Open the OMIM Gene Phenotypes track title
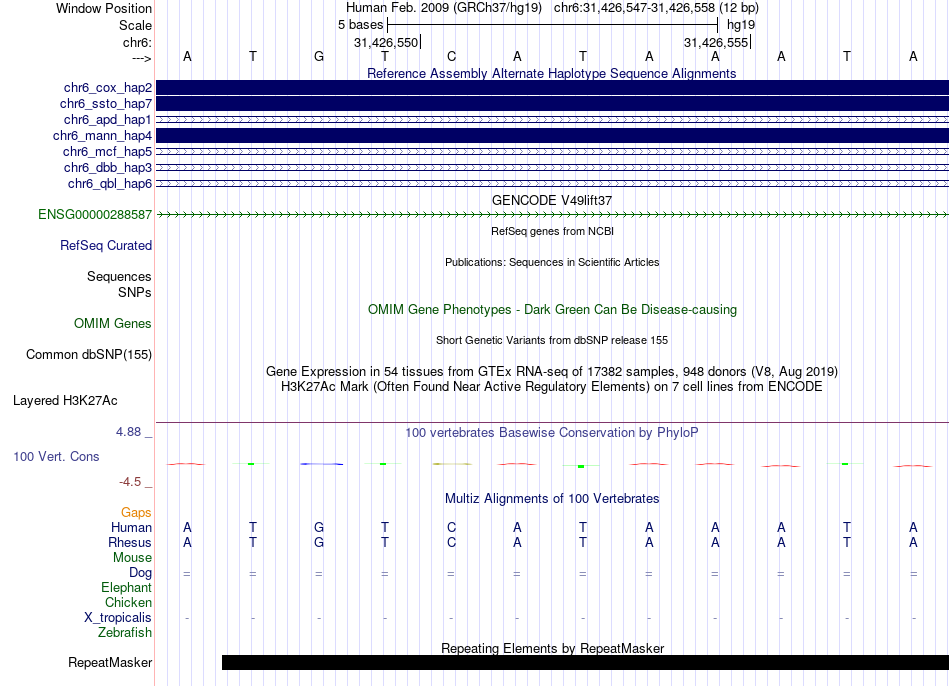The width and height of the screenshot is (950, 686). coord(553,310)
